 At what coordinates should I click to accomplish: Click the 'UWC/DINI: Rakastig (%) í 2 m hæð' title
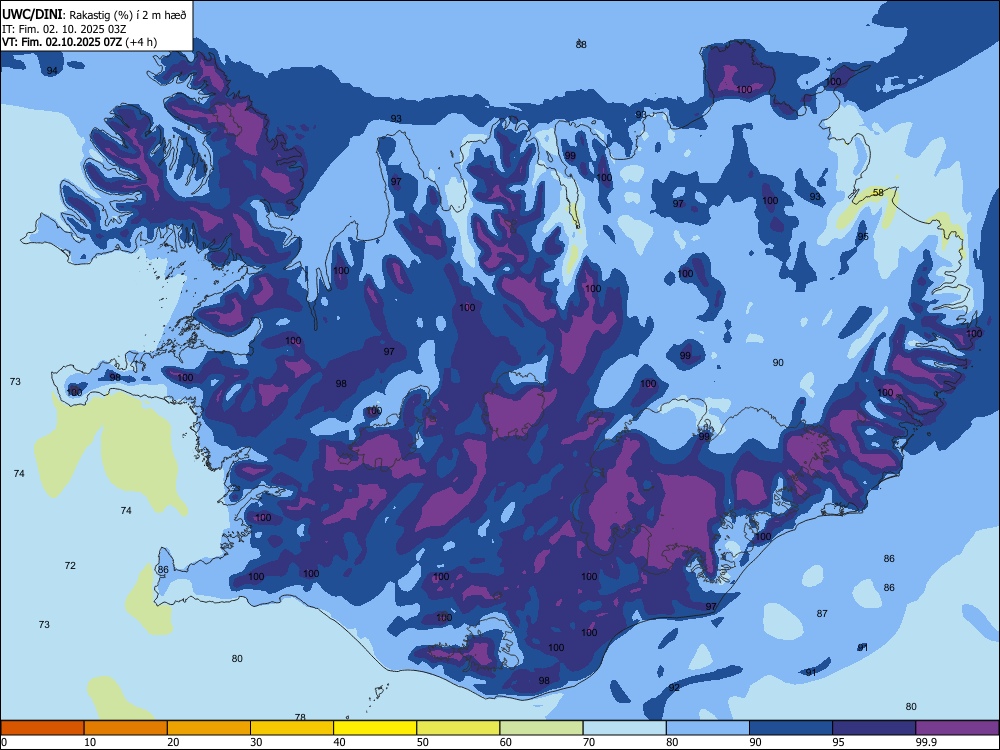pyautogui.click(x=94, y=15)
